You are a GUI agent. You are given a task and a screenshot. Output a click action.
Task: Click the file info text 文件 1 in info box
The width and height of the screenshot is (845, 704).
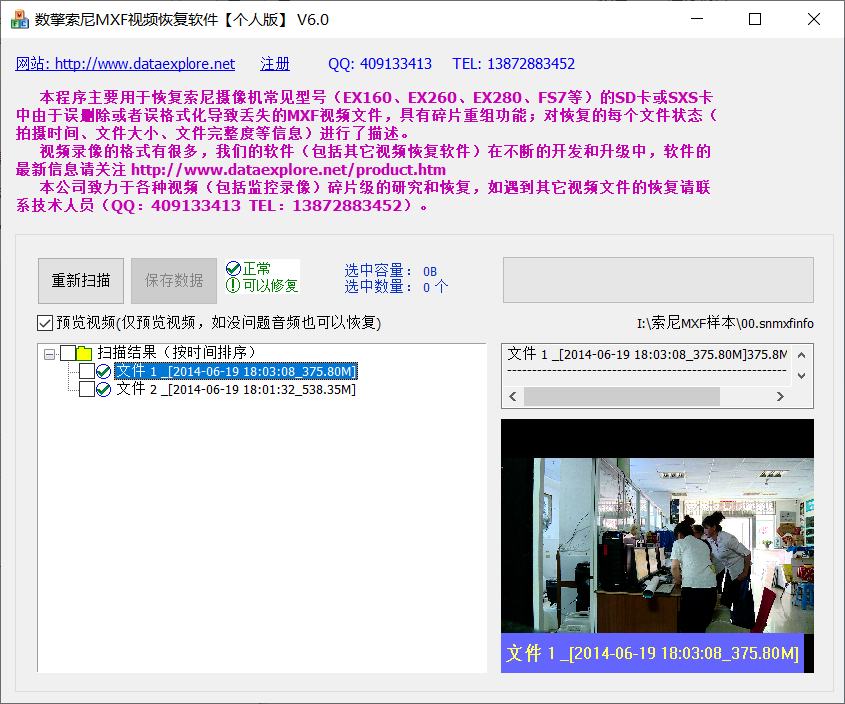[x=647, y=354]
